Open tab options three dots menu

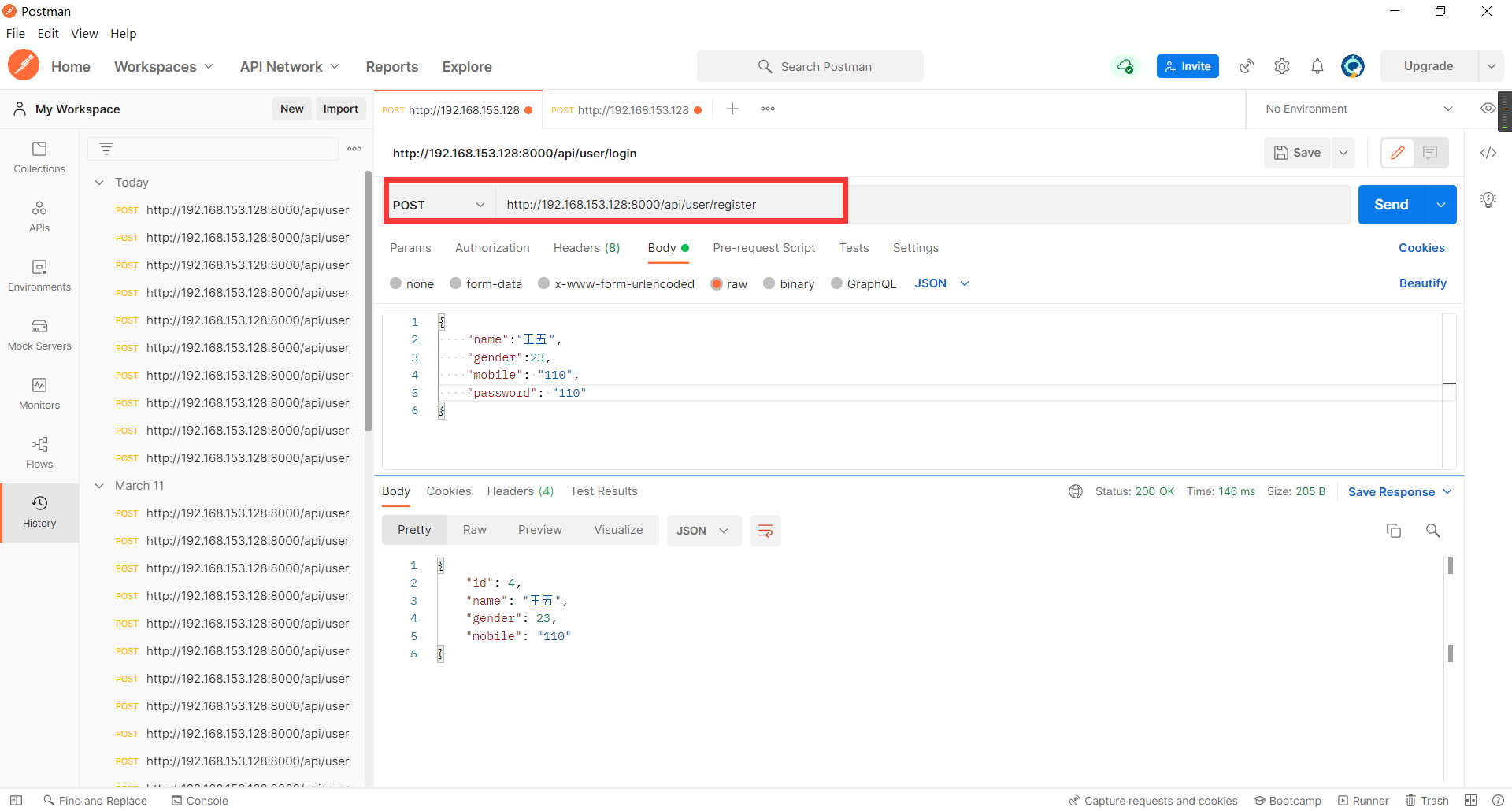click(768, 109)
